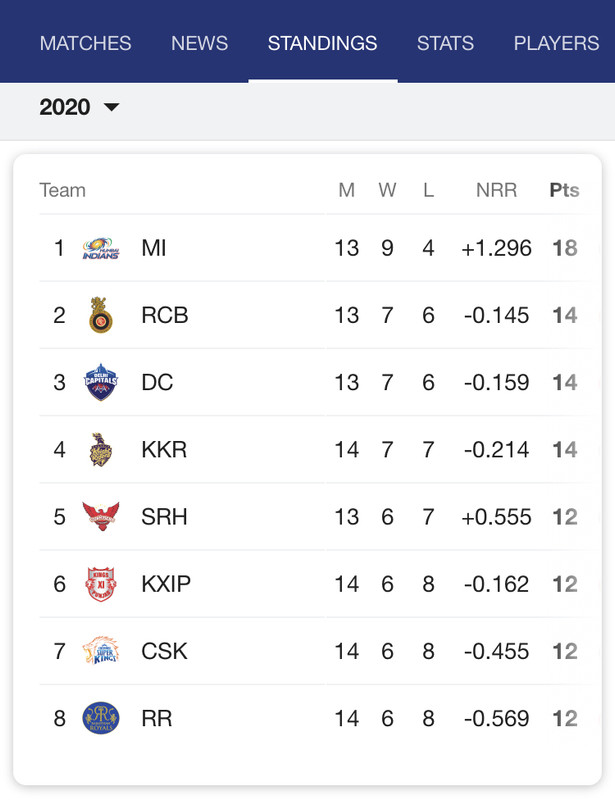Click the NRR column header
The image size is (615, 800).
tap(495, 190)
